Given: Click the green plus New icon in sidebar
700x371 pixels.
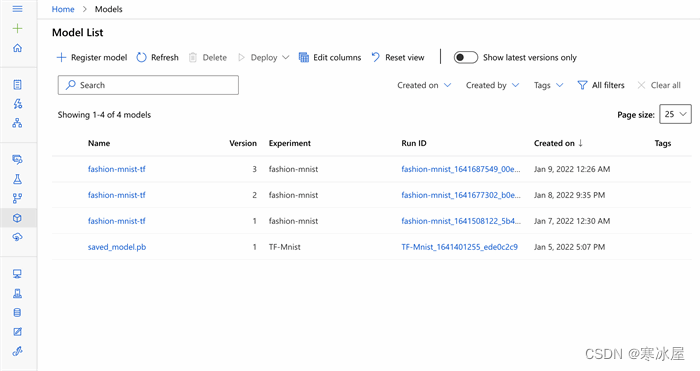Looking at the screenshot, I should coord(17,29).
